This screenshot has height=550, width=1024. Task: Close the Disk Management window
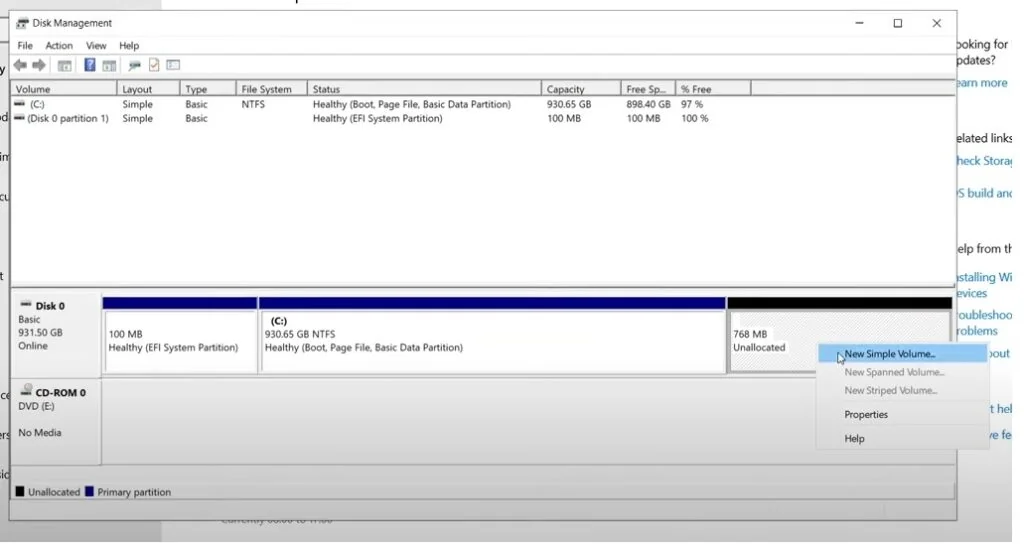pyautogui.click(x=936, y=24)
